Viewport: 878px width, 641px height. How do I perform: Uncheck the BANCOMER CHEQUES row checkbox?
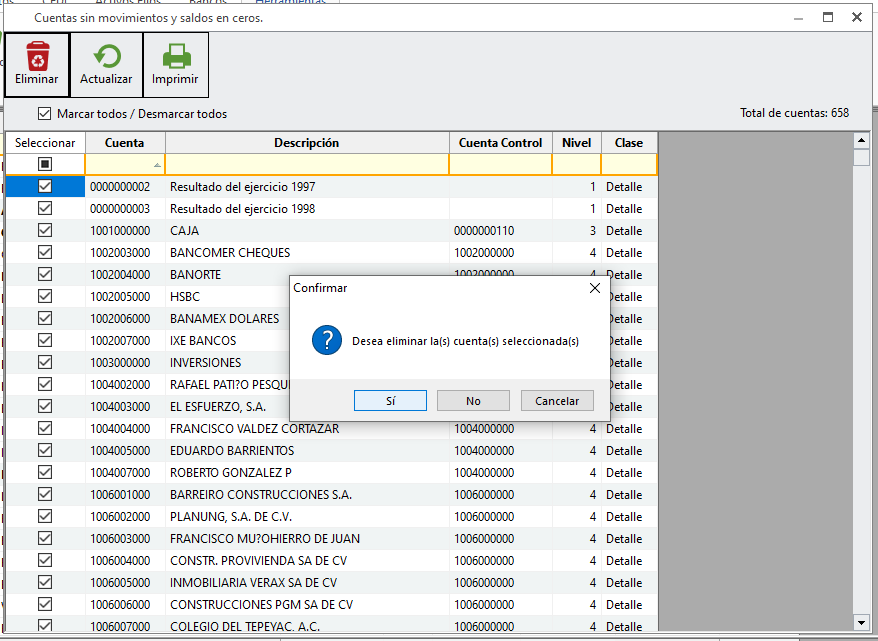pos(45,253)
